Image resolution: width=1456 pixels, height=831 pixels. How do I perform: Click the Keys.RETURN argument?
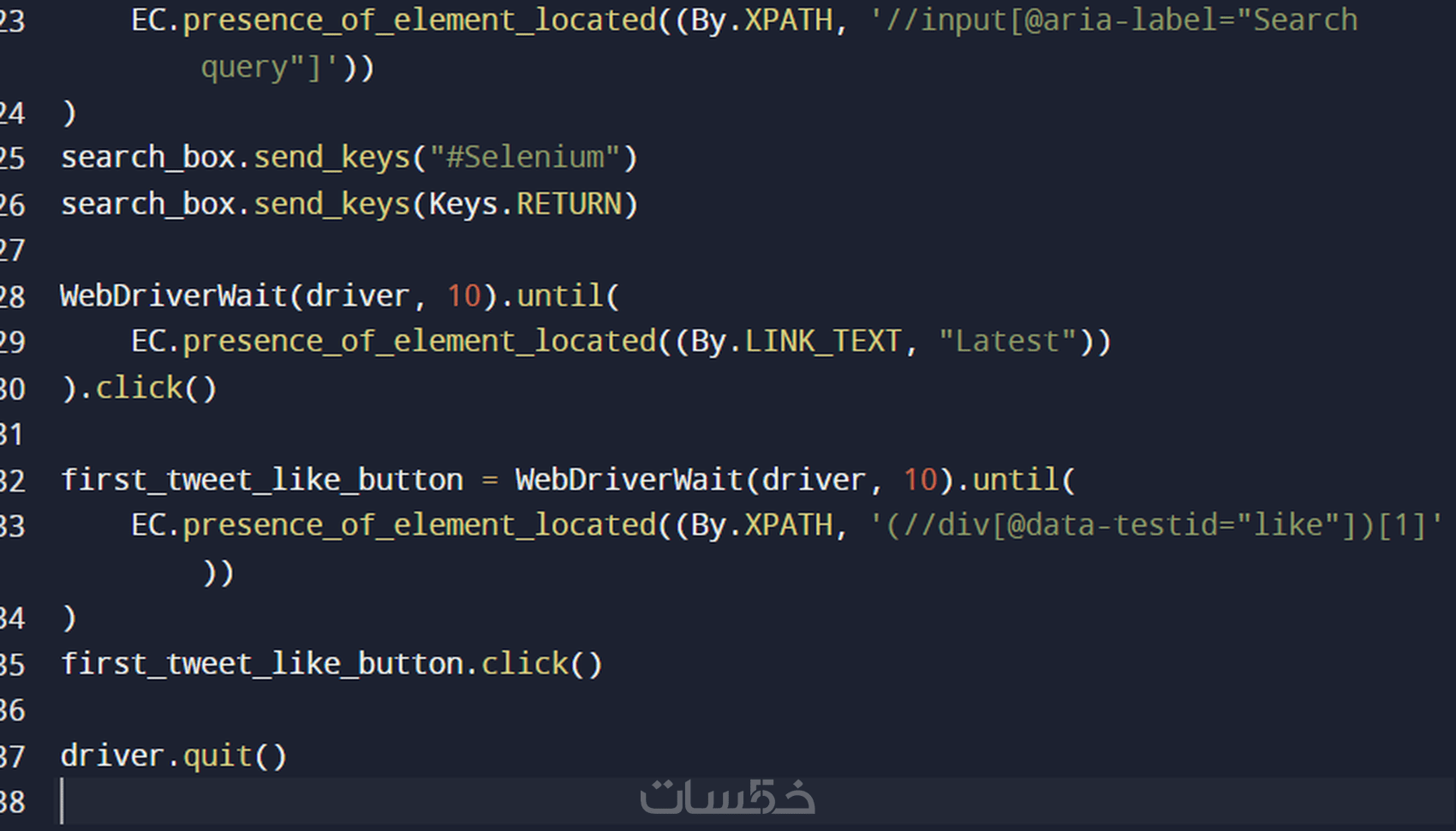point(525,204)
